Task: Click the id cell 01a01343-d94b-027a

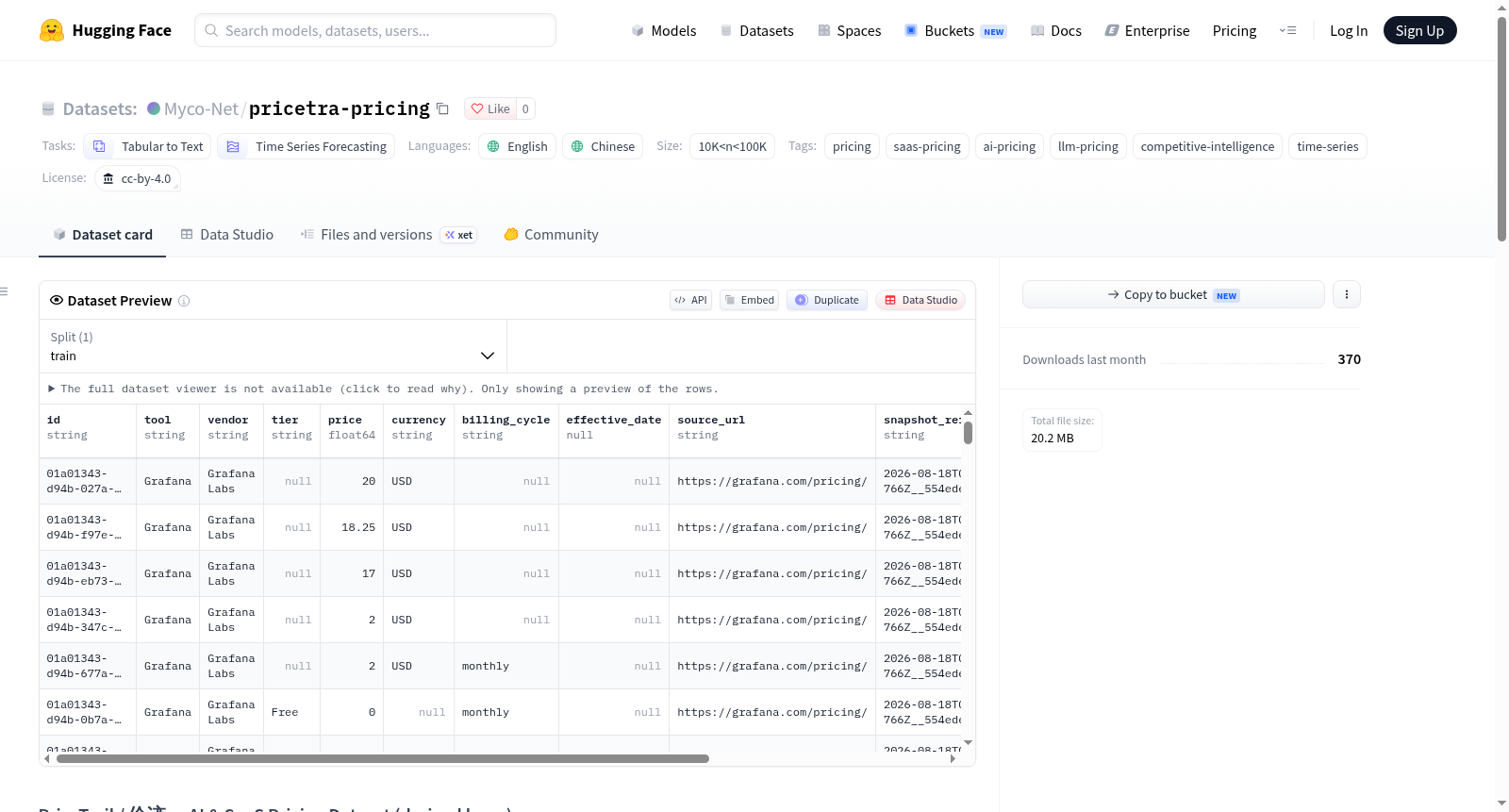Action: point(88,481)
